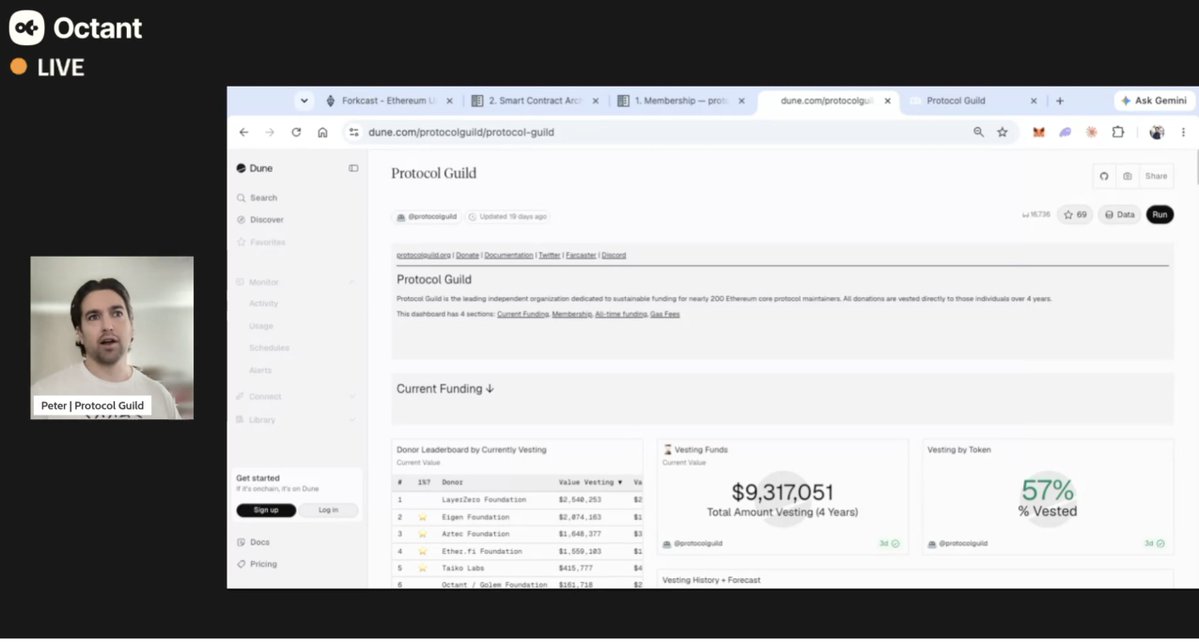Reload the Dune page
1199x642 pixels.
296,132
